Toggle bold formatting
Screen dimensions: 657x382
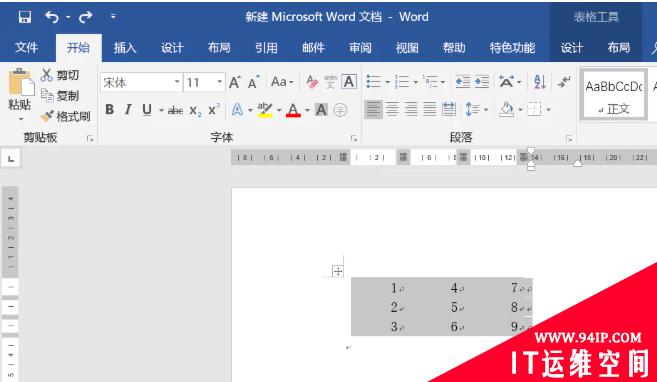110,110
